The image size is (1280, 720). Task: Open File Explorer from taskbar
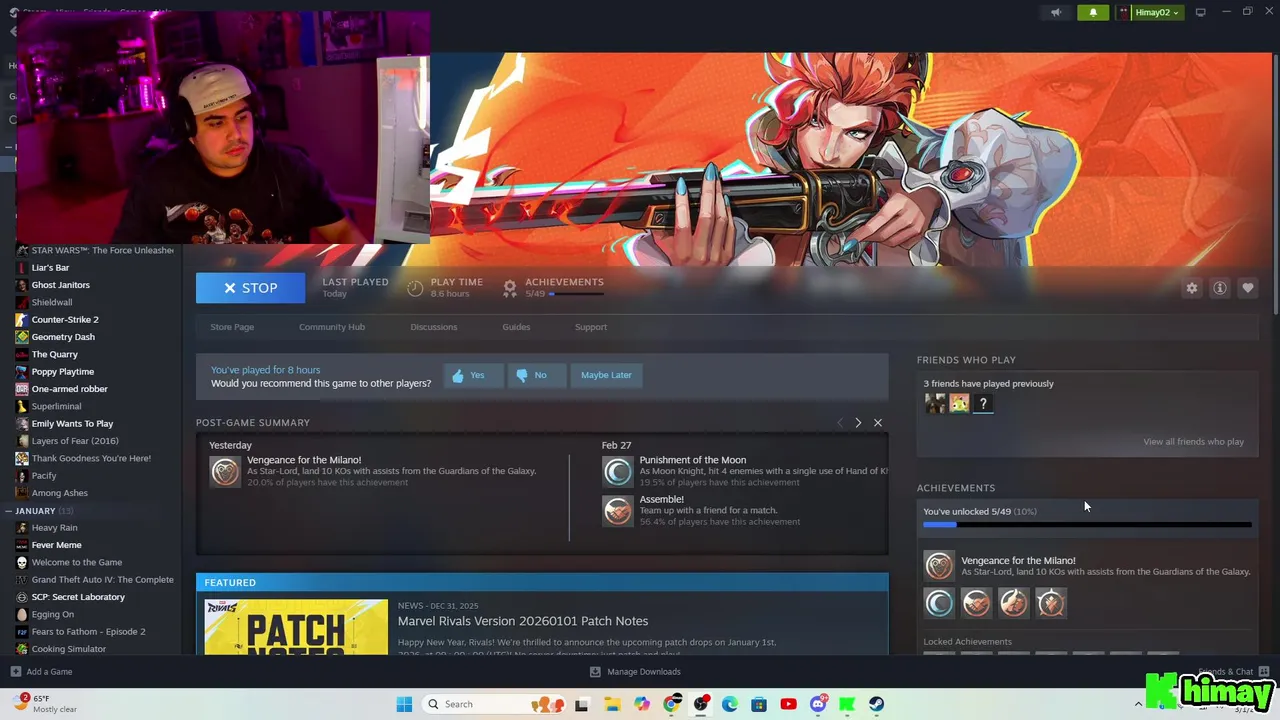pos(611,704)
